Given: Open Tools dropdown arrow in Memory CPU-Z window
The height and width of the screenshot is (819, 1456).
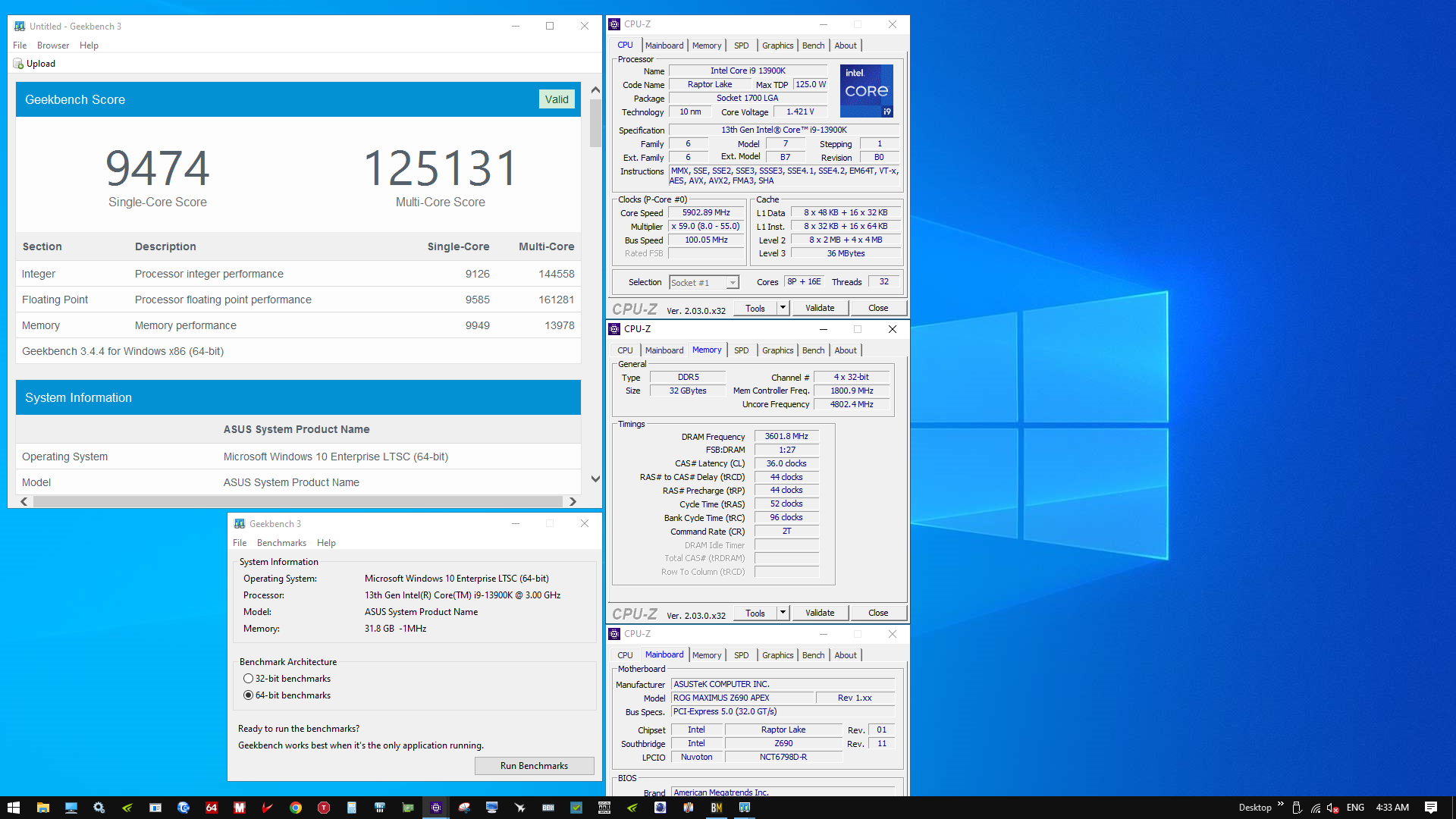Looking at the screenshot, I should pos(783,613).
